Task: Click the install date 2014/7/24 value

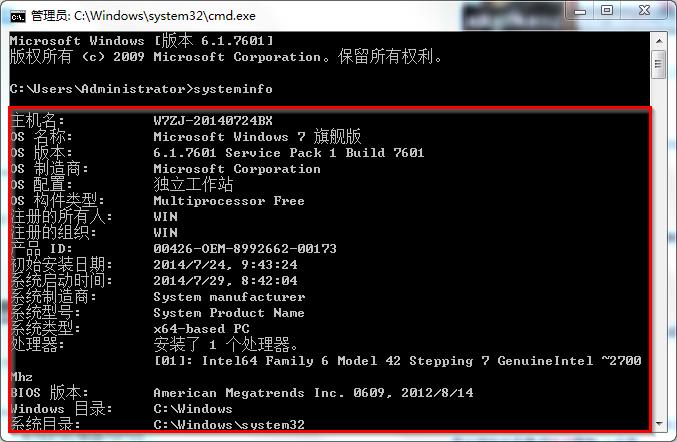Action: click(225, 265)
